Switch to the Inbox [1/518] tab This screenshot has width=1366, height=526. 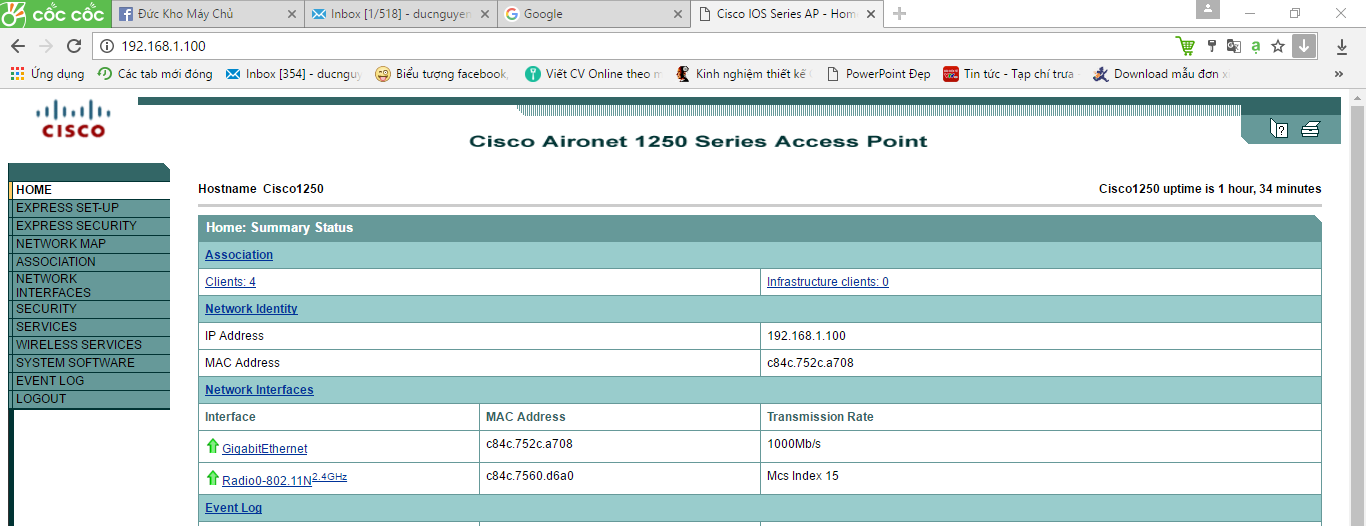(399, 14)
